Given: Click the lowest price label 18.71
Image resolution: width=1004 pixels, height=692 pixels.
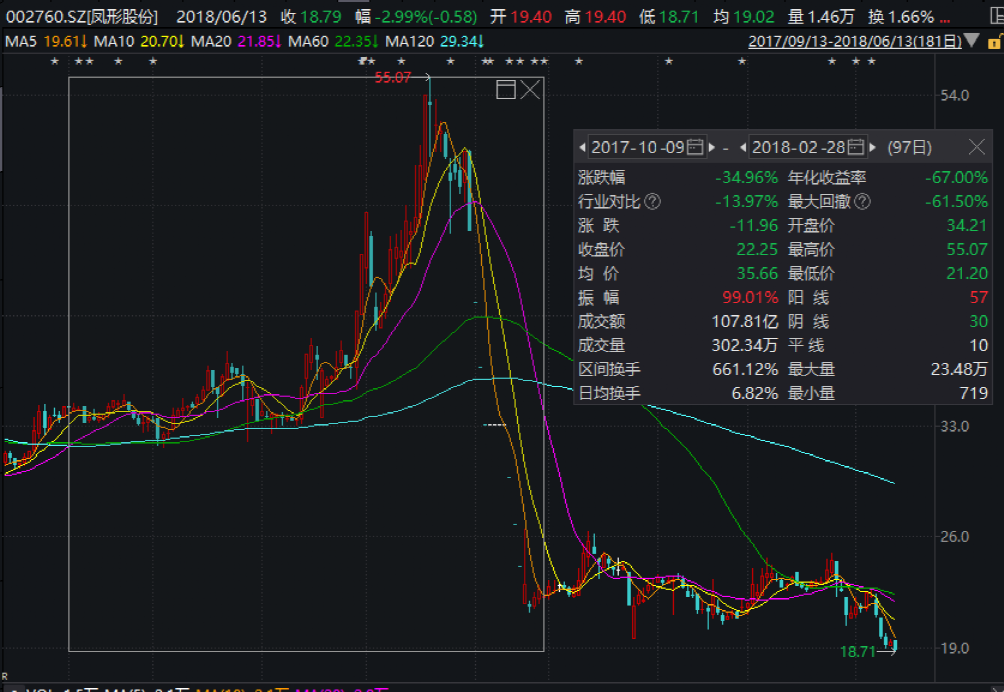Looking at the screenshot, I should click(x=858, y=649).
